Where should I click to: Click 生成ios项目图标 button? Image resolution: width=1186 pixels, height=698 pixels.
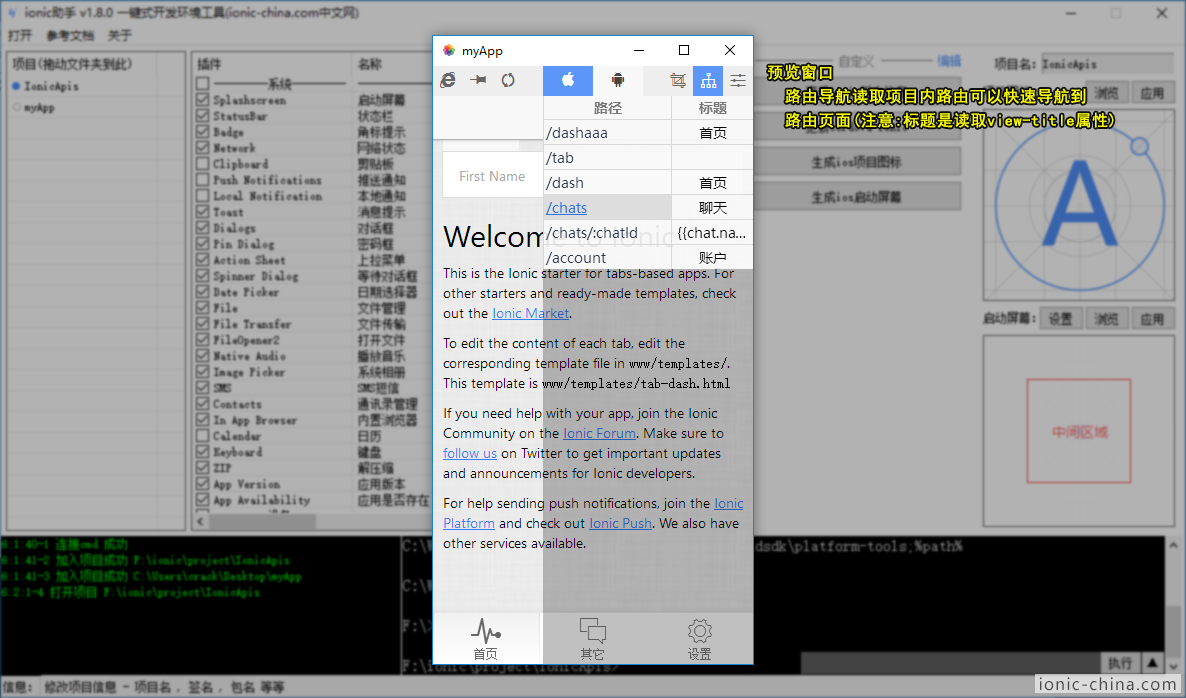tap(856, 162)
